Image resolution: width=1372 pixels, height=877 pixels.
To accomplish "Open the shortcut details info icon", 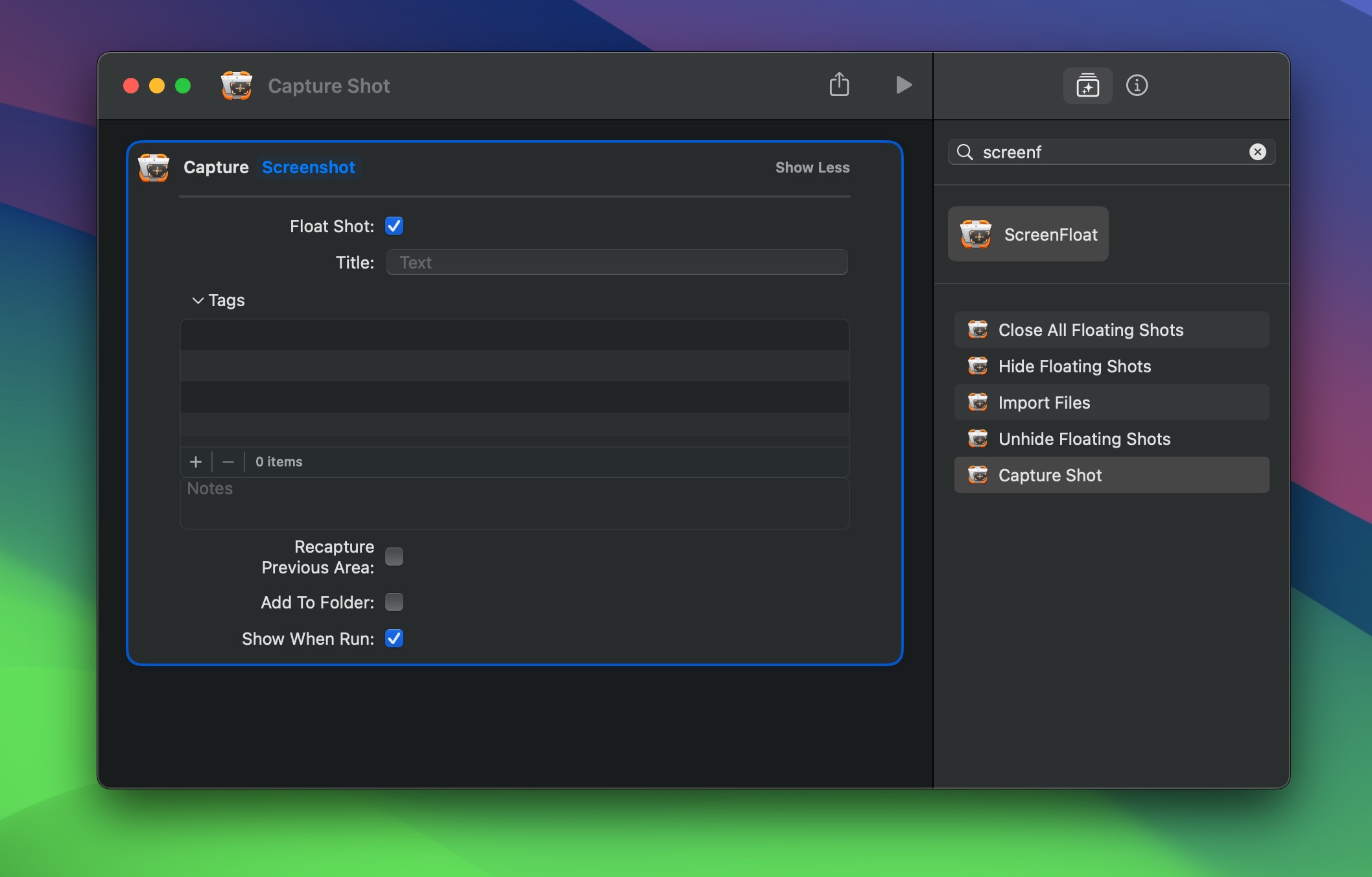I will pos(1137,85).
